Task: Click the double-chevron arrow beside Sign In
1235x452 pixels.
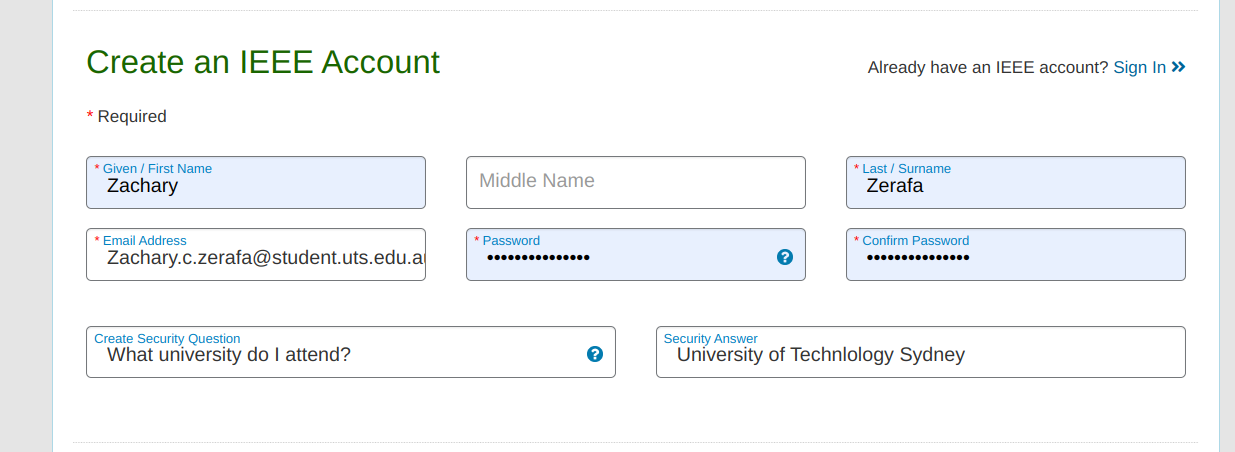Action: [x=1179, y=67]
